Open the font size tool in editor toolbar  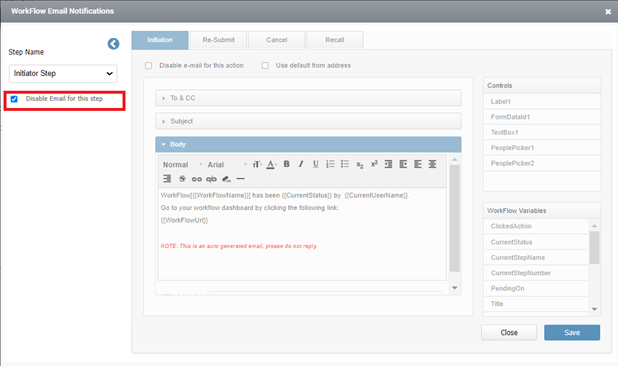click(x=257, y=164)
